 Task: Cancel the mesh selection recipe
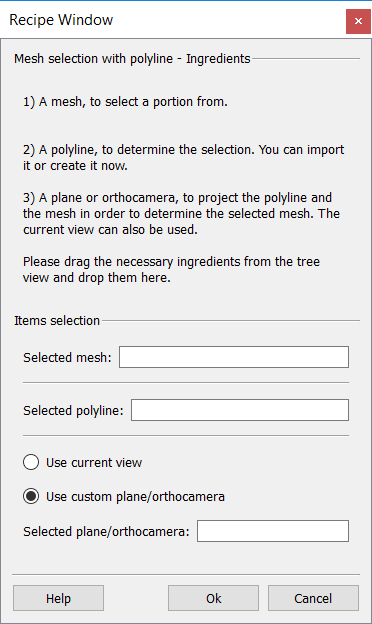(x=313, y=598)
